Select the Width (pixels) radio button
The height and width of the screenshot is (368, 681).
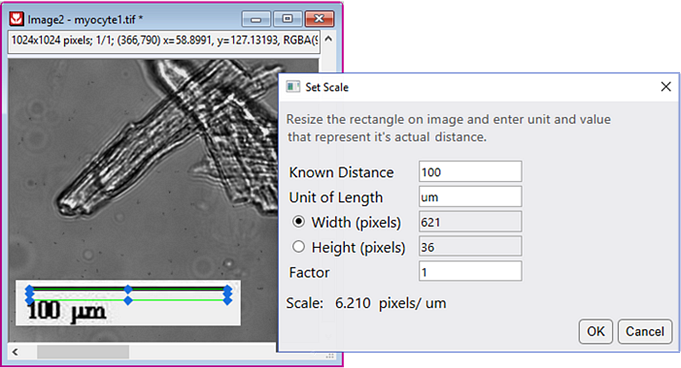pos(298,222)
